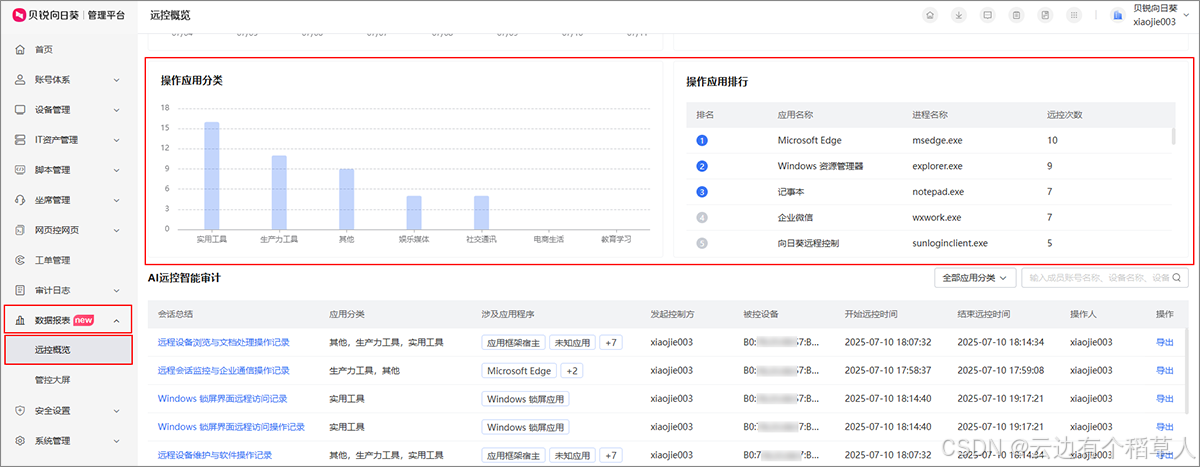Click the 远控次数 column header

[1064, 115]
